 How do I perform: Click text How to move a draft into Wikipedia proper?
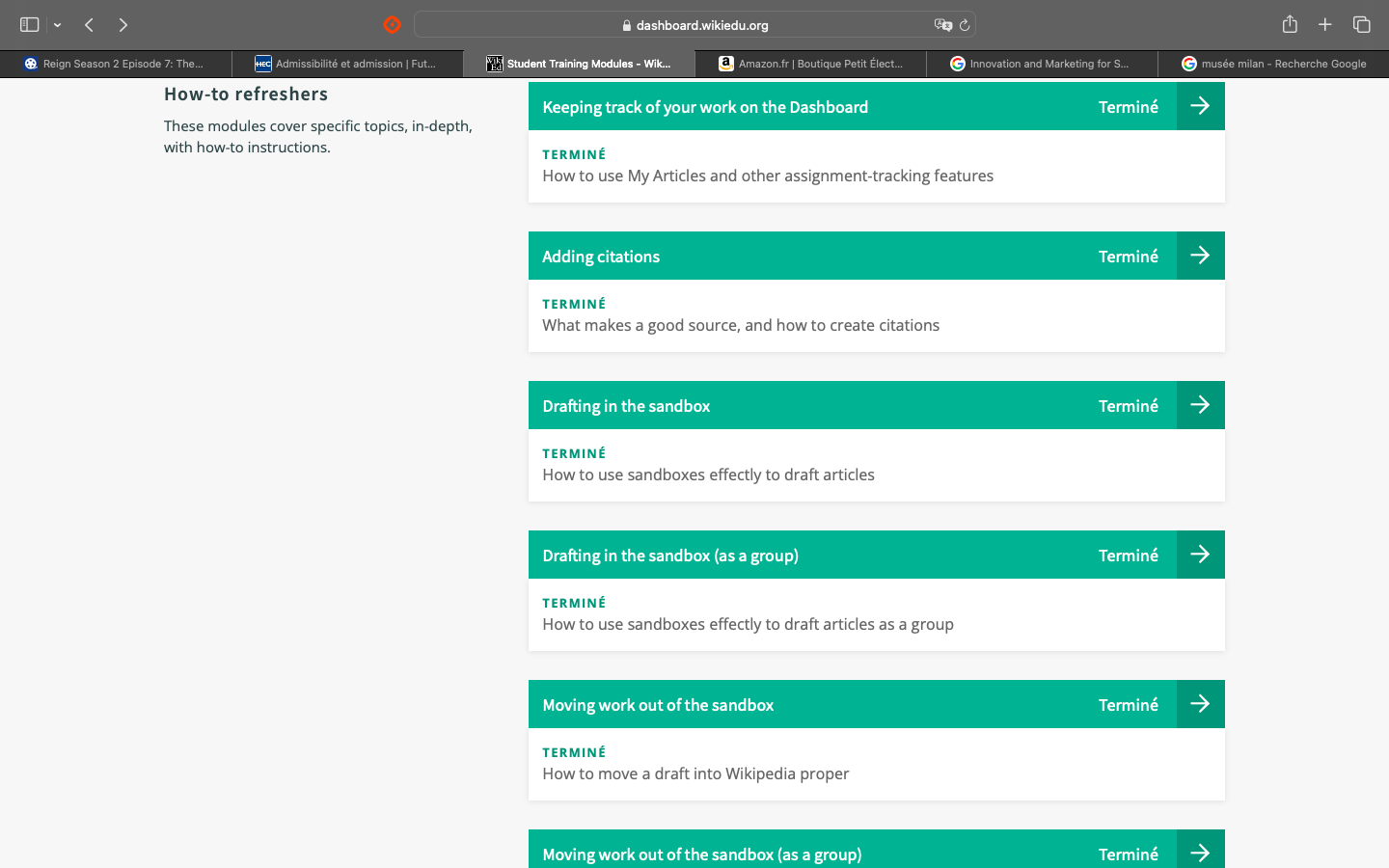pos(695,773)
